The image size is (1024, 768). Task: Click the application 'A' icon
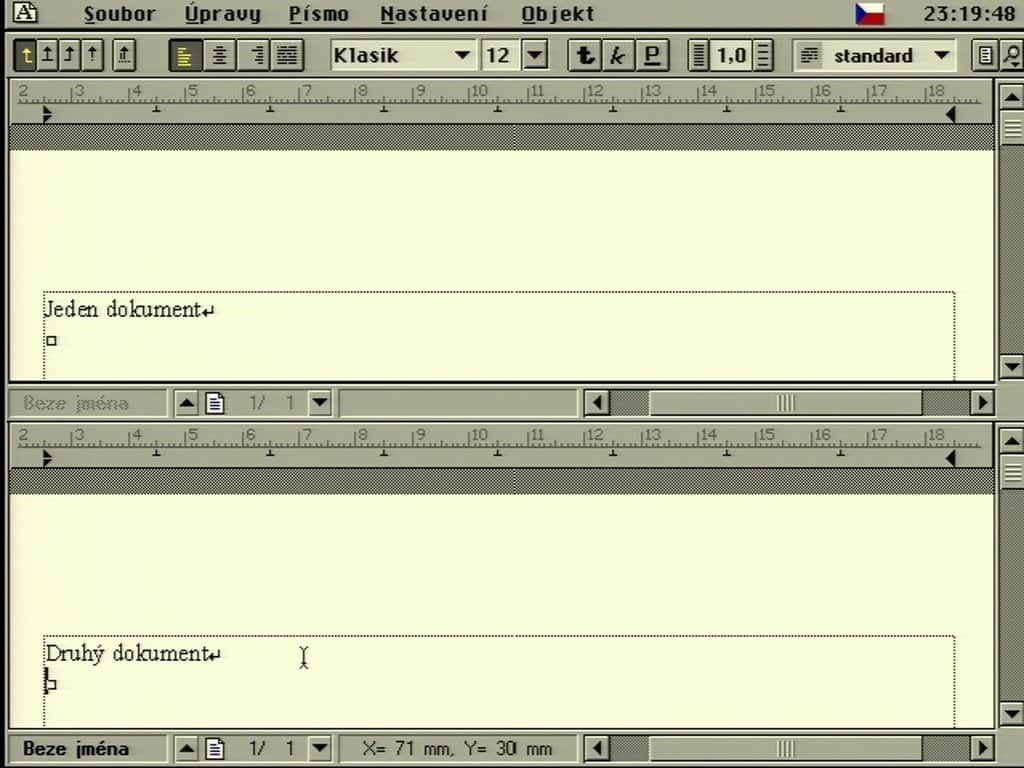[25, 12]
